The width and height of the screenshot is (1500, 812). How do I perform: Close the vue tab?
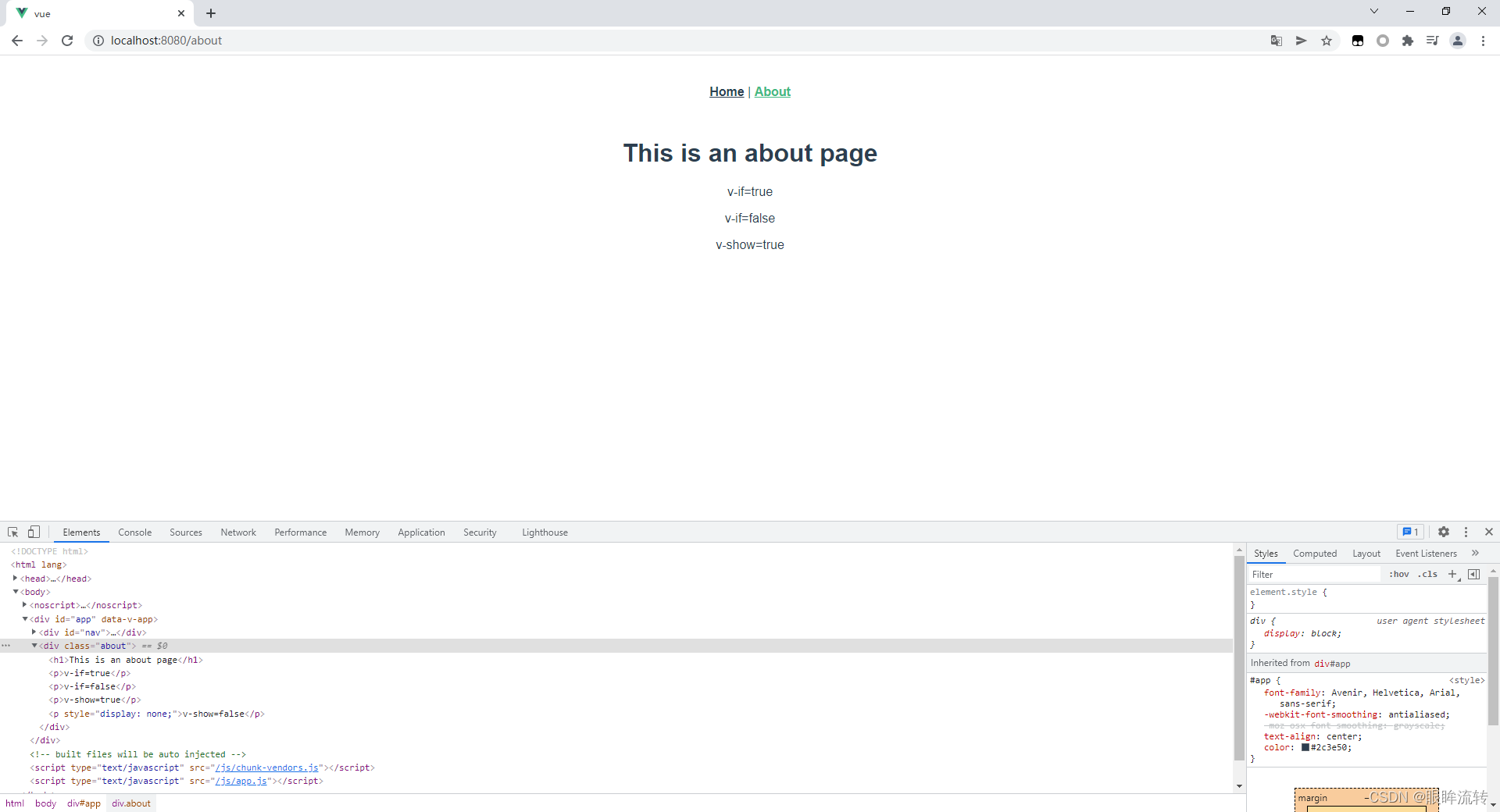[181, 13]
